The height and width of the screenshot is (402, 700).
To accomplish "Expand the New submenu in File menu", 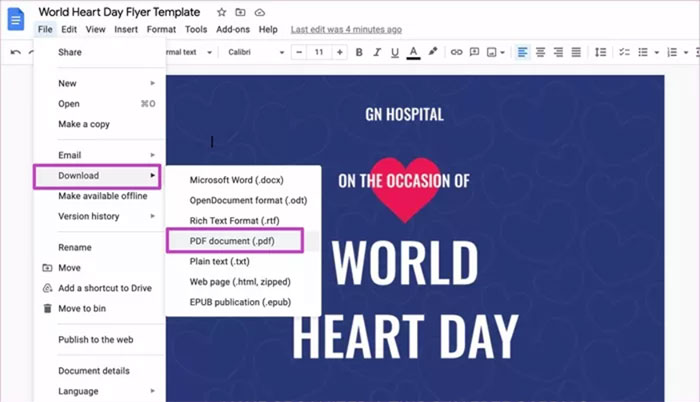I will point(100,83).
